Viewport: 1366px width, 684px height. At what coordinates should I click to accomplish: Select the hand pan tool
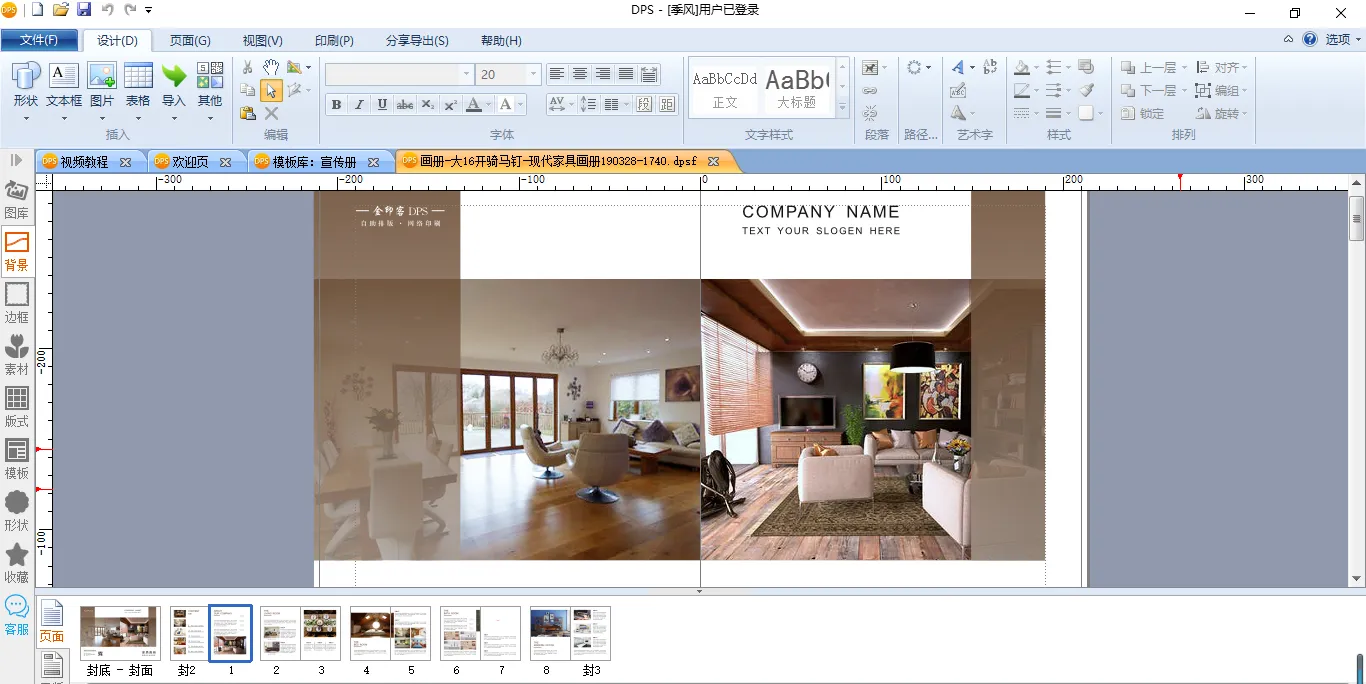pyautogui.click(x=271, y=67)
